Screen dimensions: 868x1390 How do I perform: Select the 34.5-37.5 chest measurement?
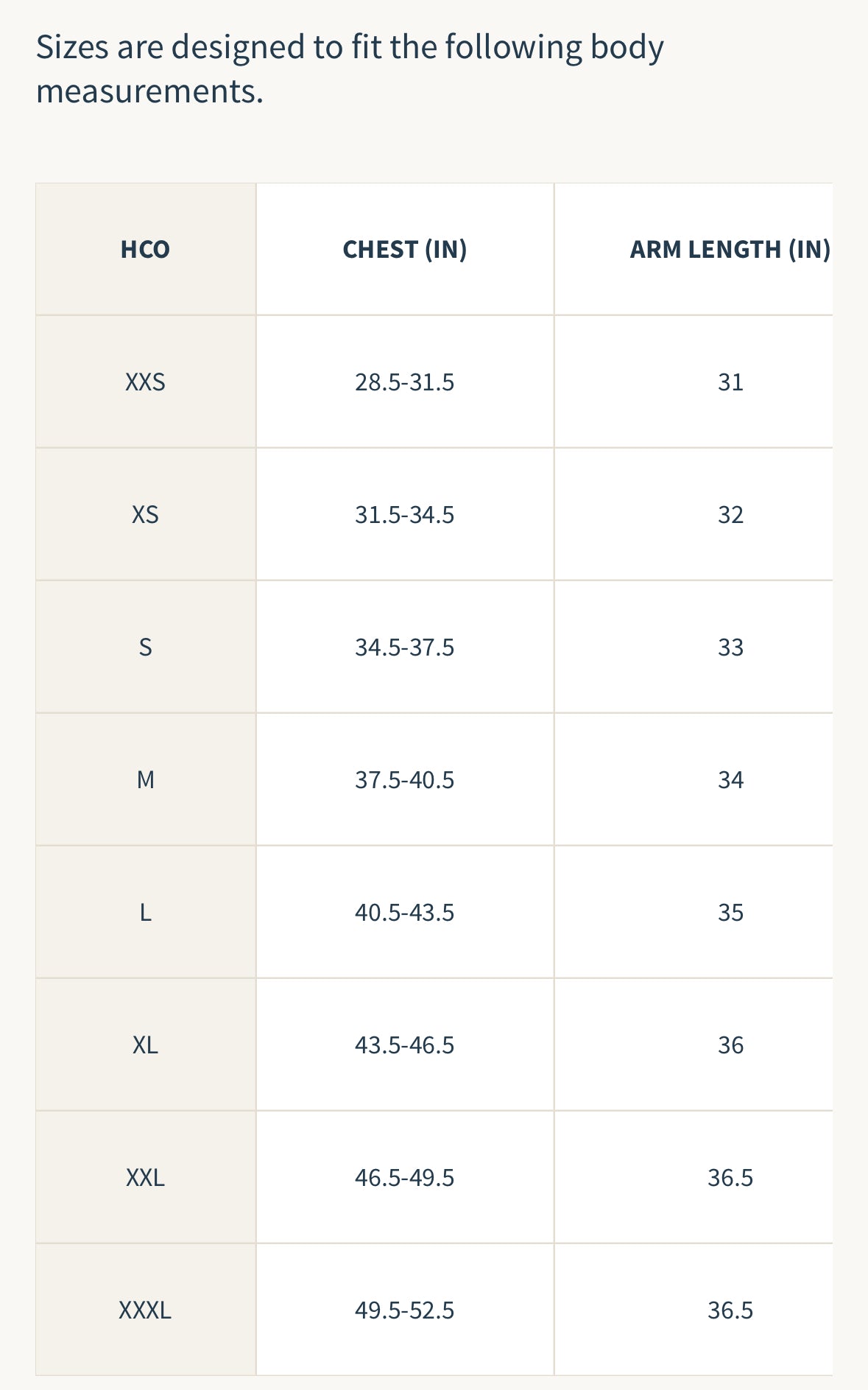pos(404,647)
